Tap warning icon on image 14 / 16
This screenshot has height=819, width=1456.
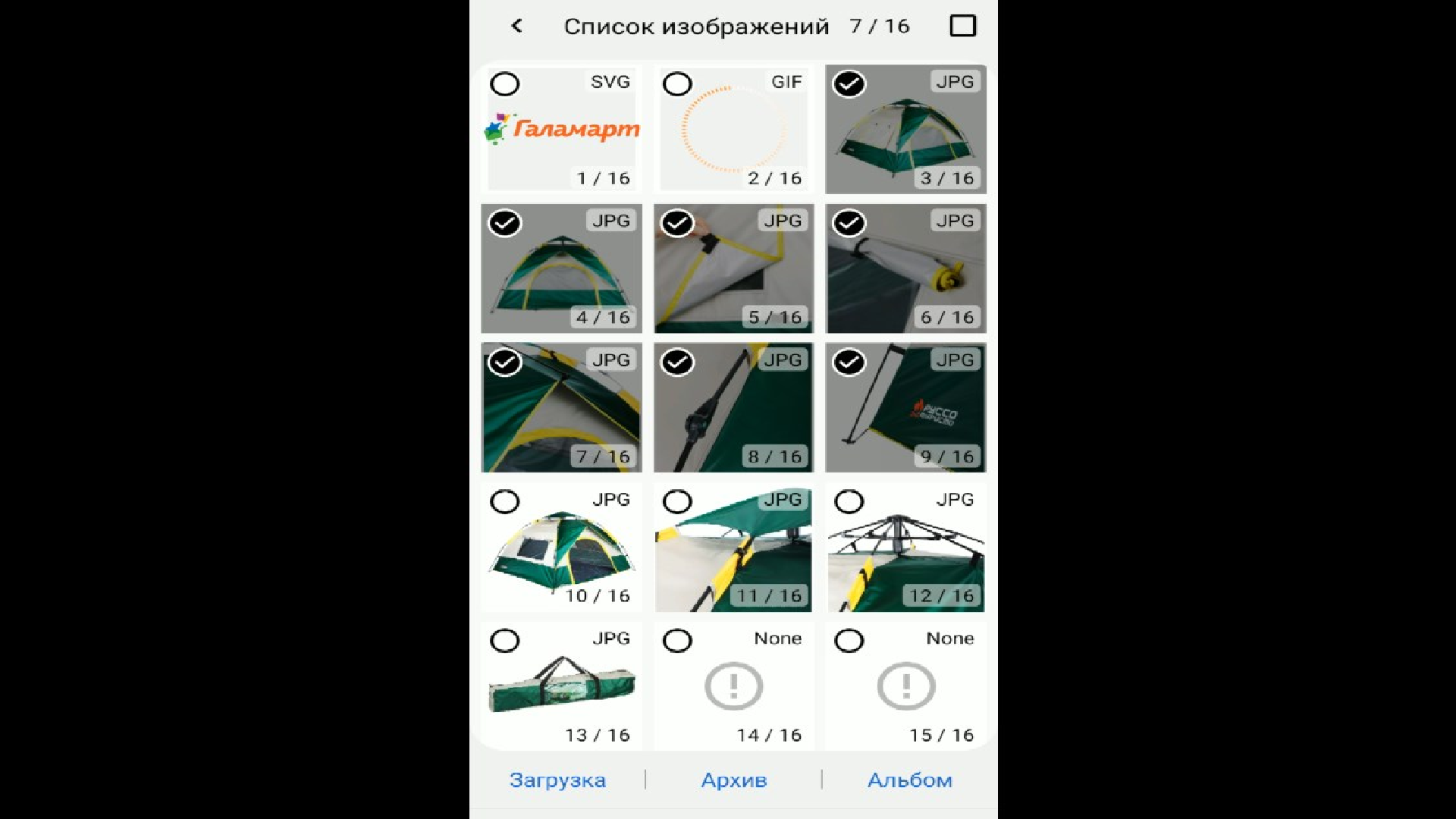pyautogui.click(x=733, y=686)
